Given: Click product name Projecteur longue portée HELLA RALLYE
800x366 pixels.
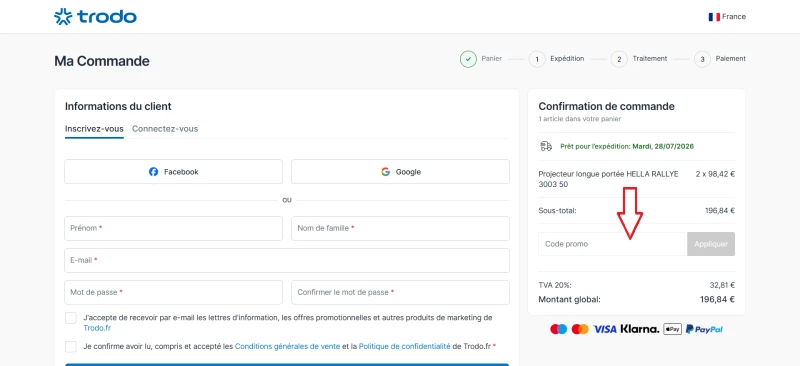Looking at the screenshot, I should (x=608, y=179).
